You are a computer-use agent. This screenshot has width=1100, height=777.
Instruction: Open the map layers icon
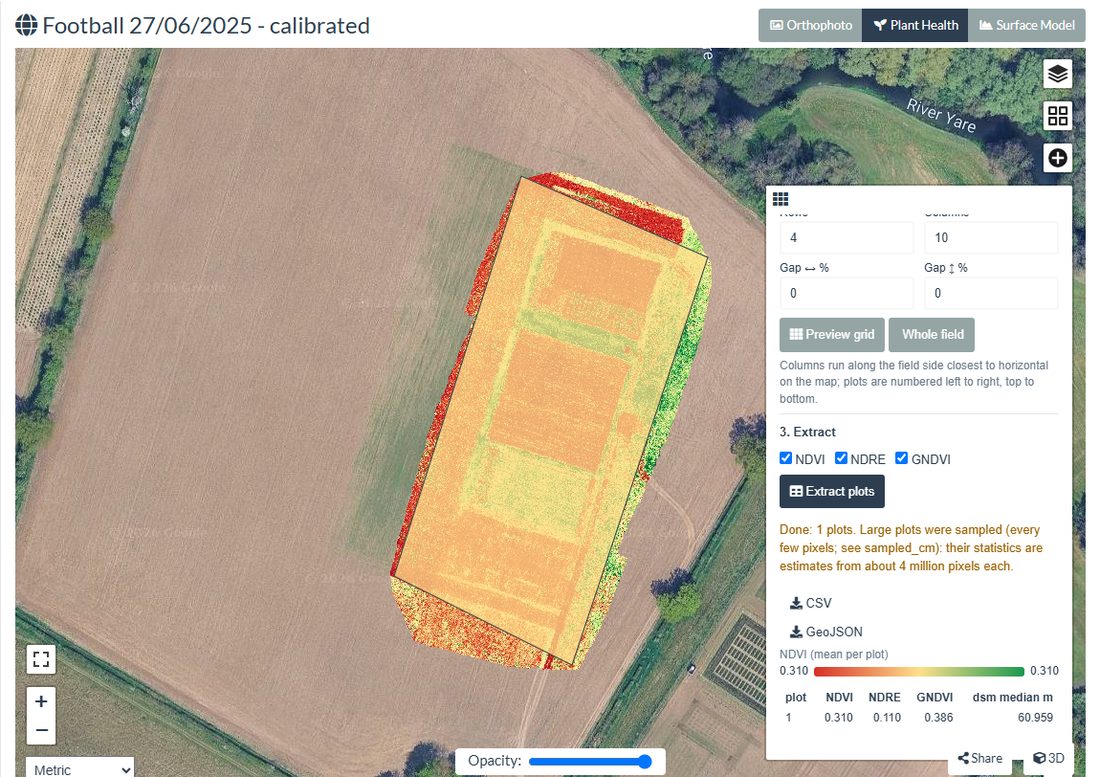pyautogui.click(x=1057, y=74)
